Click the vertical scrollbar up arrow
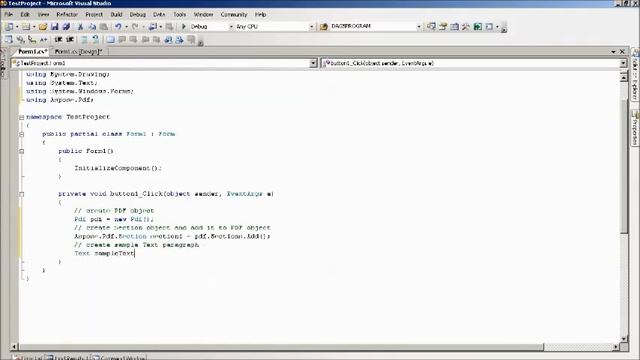This screenshot has height=360, width=640. click(x=623, y=77)
